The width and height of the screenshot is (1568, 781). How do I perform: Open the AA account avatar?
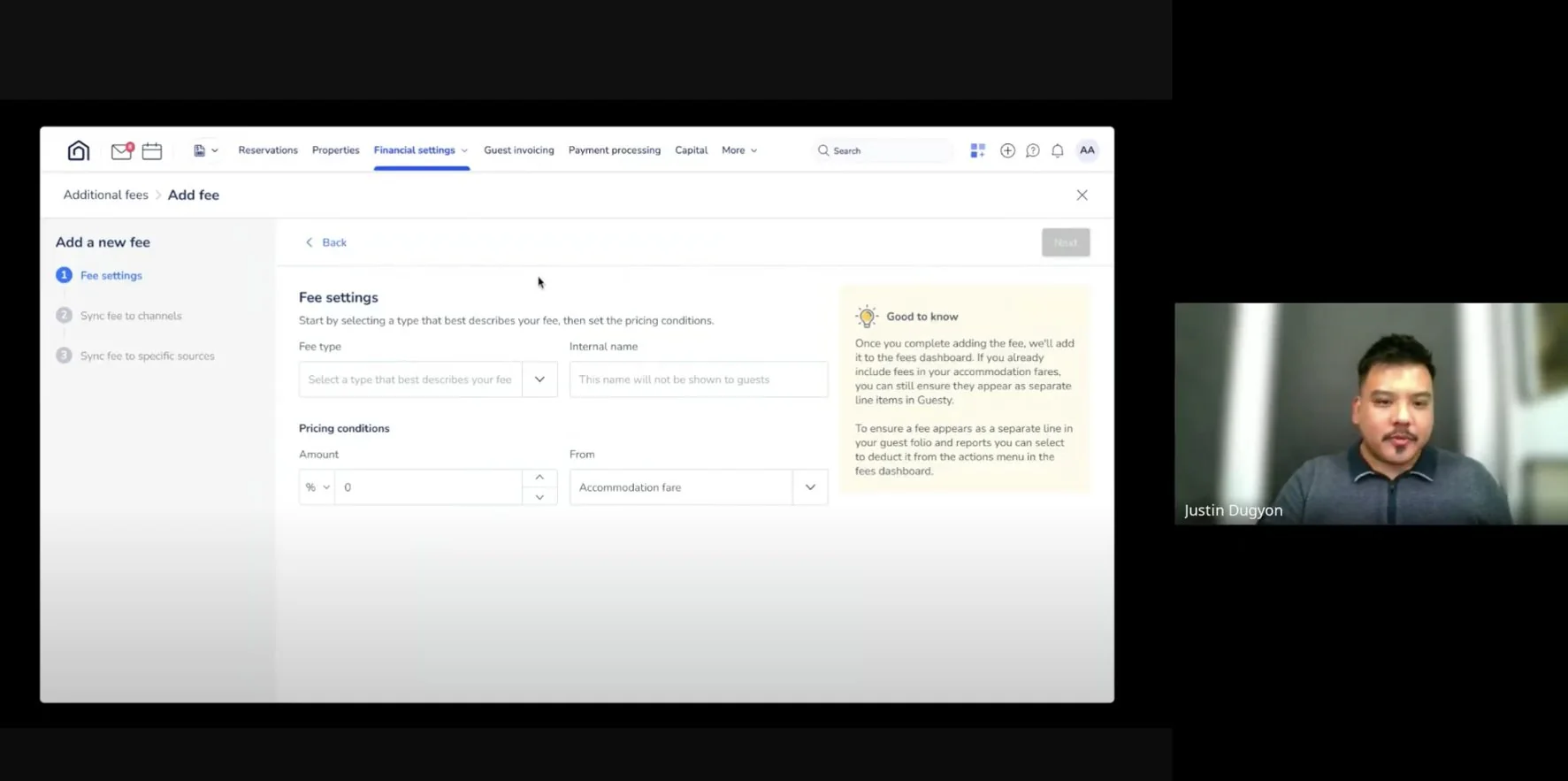tap(1087, 150)
